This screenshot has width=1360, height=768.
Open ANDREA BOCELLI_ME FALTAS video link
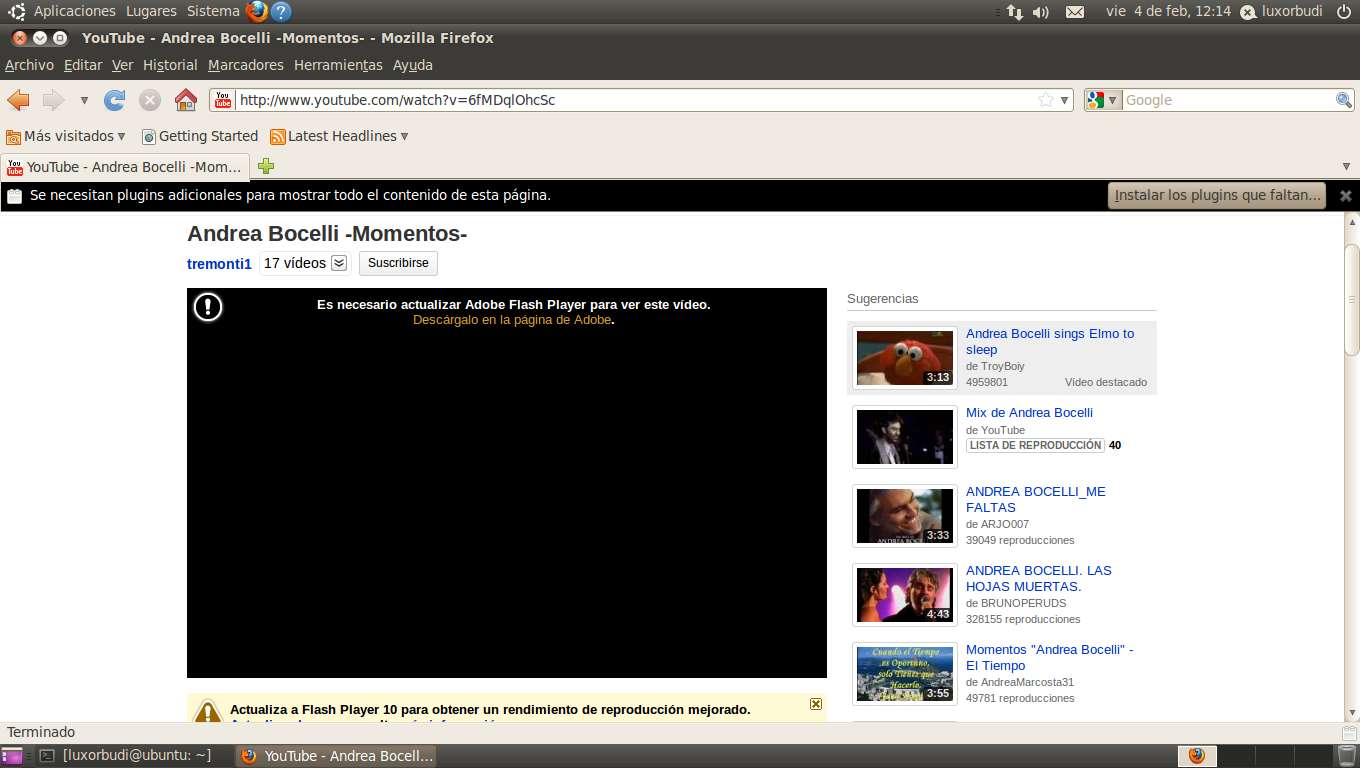click(x=1036, y=499)
